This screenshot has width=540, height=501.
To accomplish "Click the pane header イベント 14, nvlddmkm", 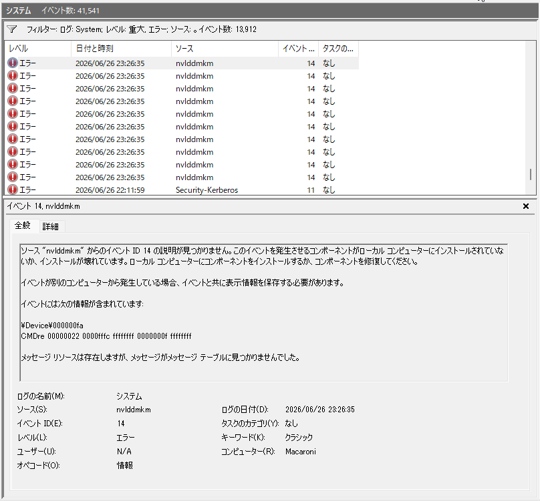I will [44, 206].
